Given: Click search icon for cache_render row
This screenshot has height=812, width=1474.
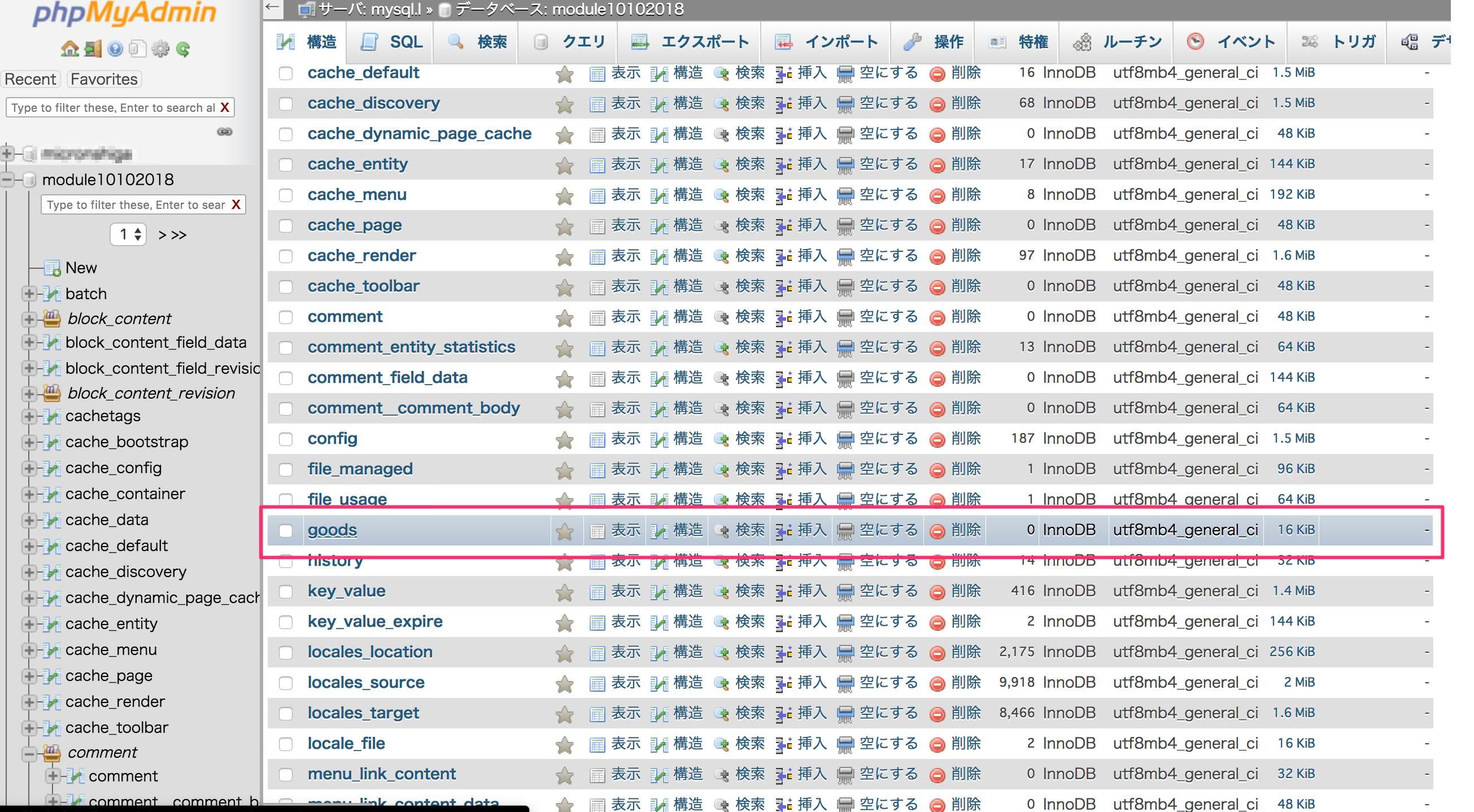Looking at the screenshot, I should [722, 256].
